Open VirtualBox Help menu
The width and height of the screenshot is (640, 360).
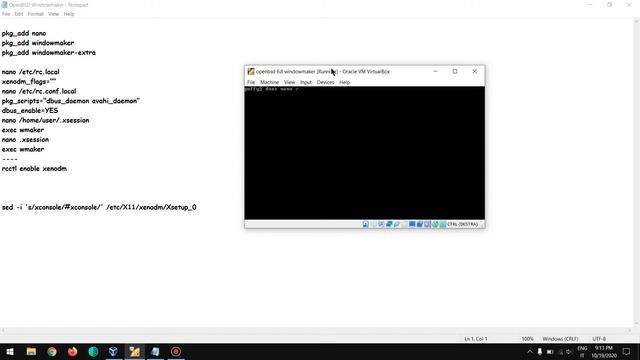[344, 82]
